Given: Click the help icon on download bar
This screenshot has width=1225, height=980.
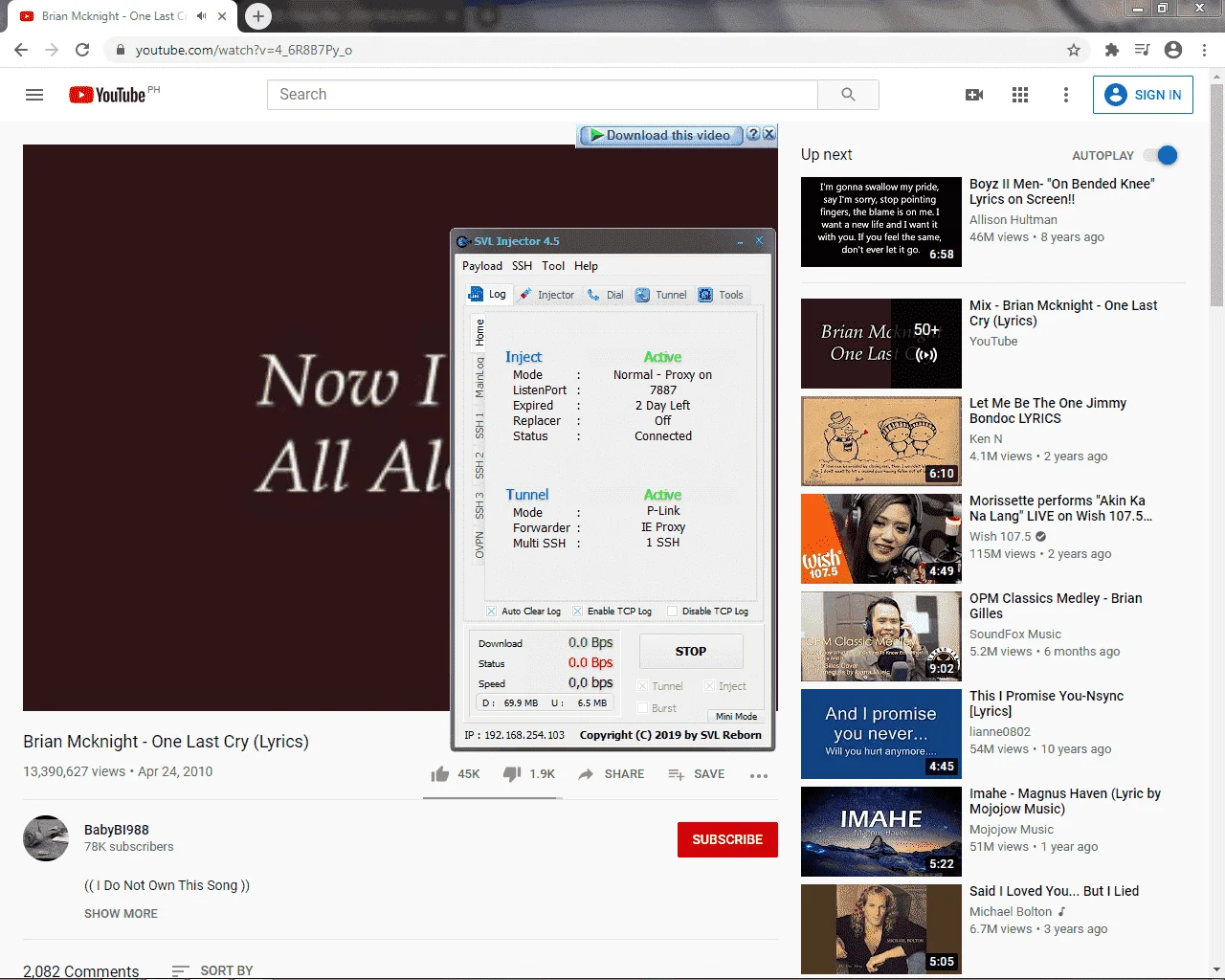Looking at the screenshot, I should tap(753, 135).
